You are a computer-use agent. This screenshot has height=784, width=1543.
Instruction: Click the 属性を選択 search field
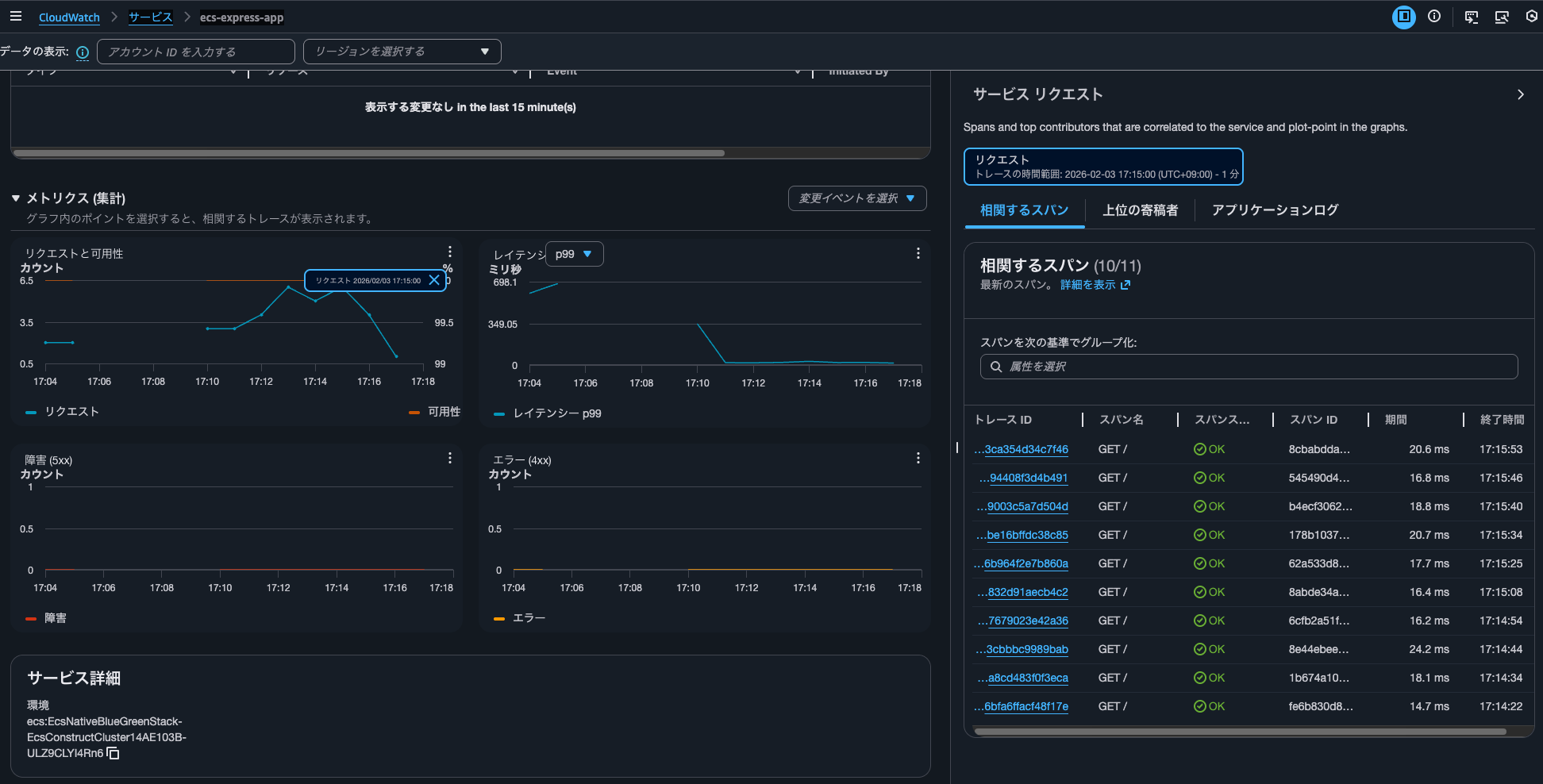(1249, 367)
